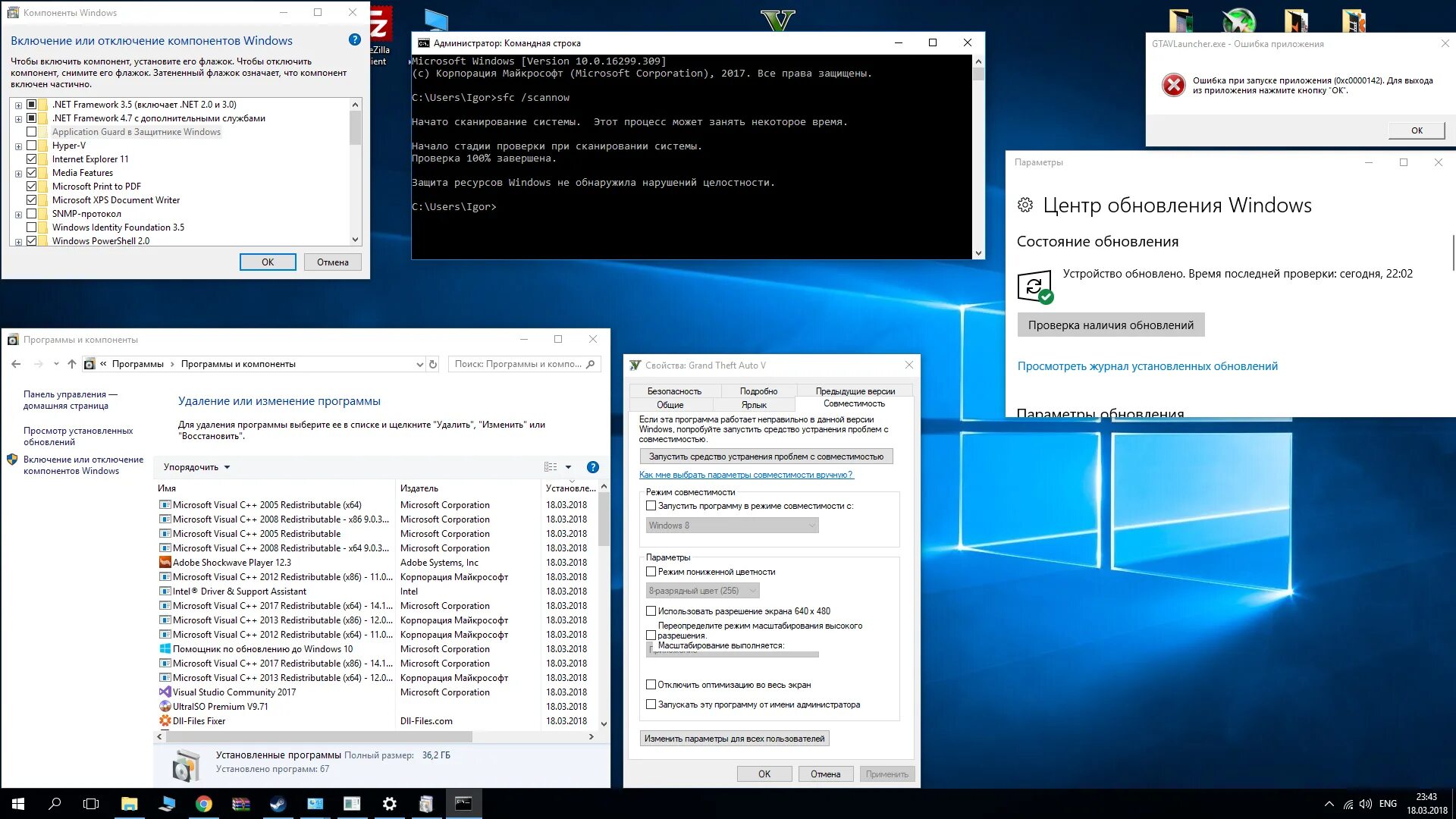Switch to the Безопасность tab

click(673, 391)
